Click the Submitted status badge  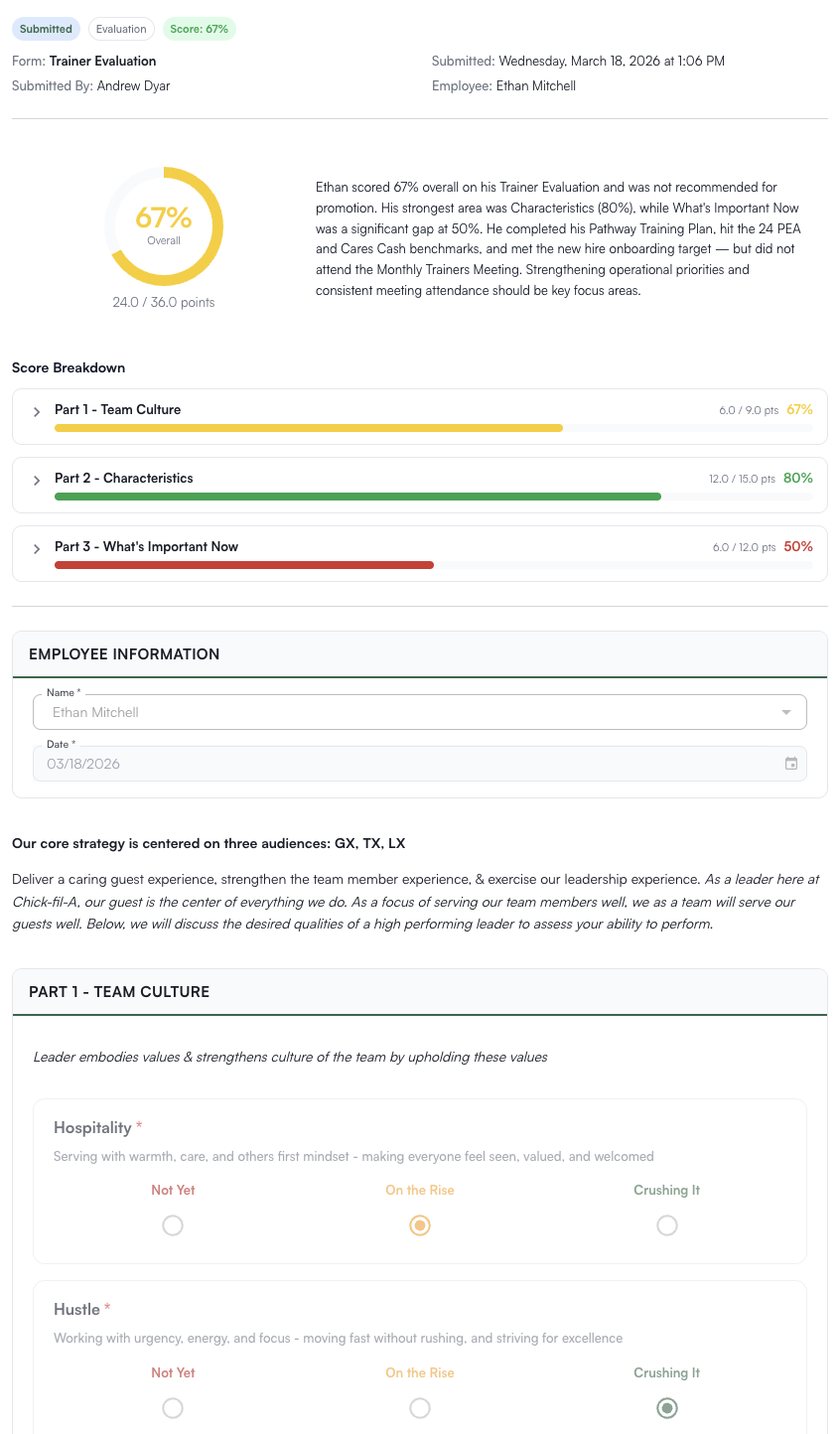pyautogui.click(x=46, y=29)
